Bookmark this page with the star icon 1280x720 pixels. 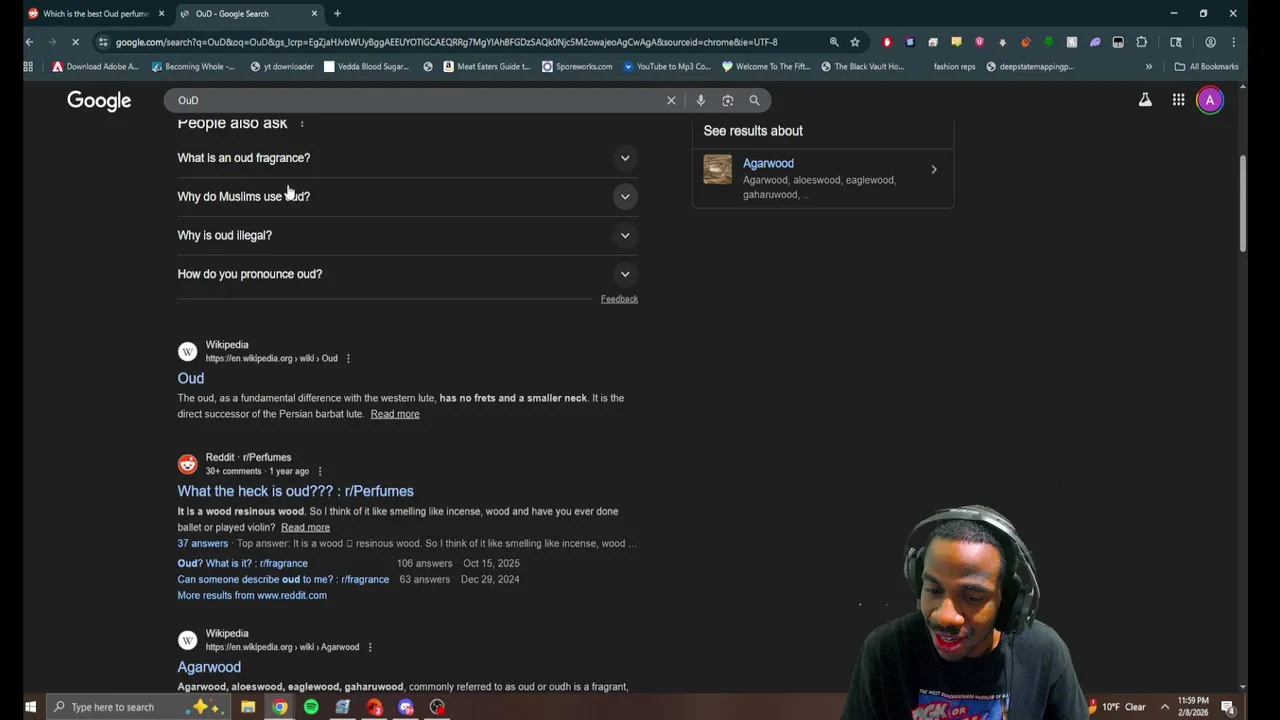pyautogui.click(x=855, y=42)
